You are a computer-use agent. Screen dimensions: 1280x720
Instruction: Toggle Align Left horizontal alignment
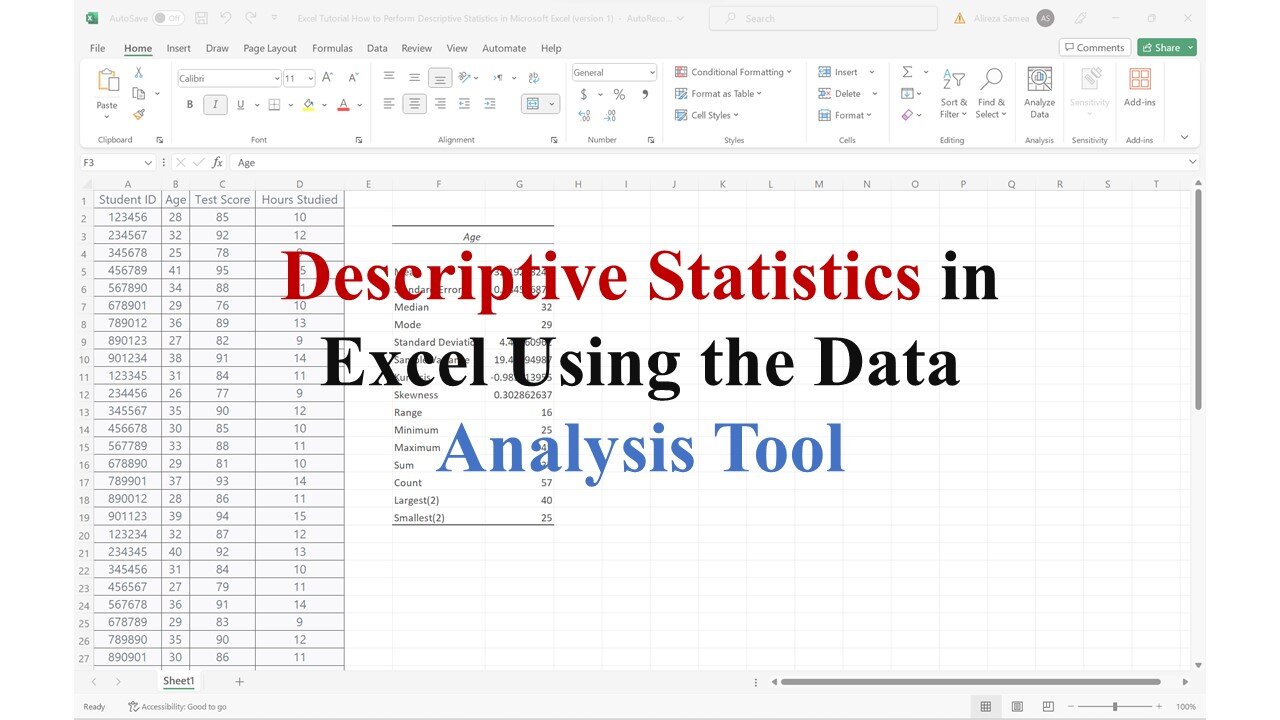(x=389, y=104)
